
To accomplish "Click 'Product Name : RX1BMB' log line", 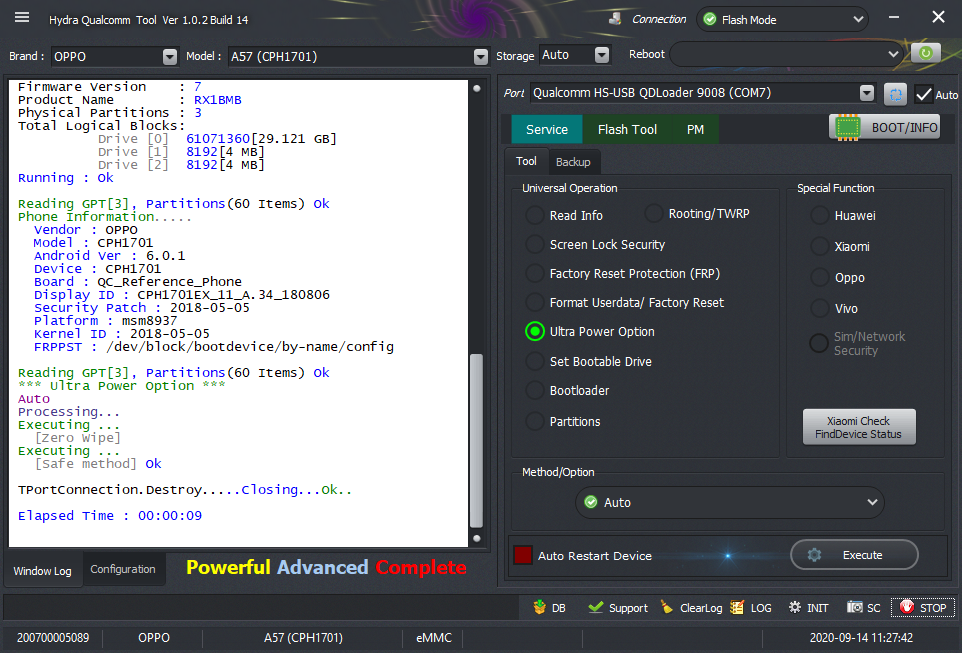I will (x=129, y=99).
